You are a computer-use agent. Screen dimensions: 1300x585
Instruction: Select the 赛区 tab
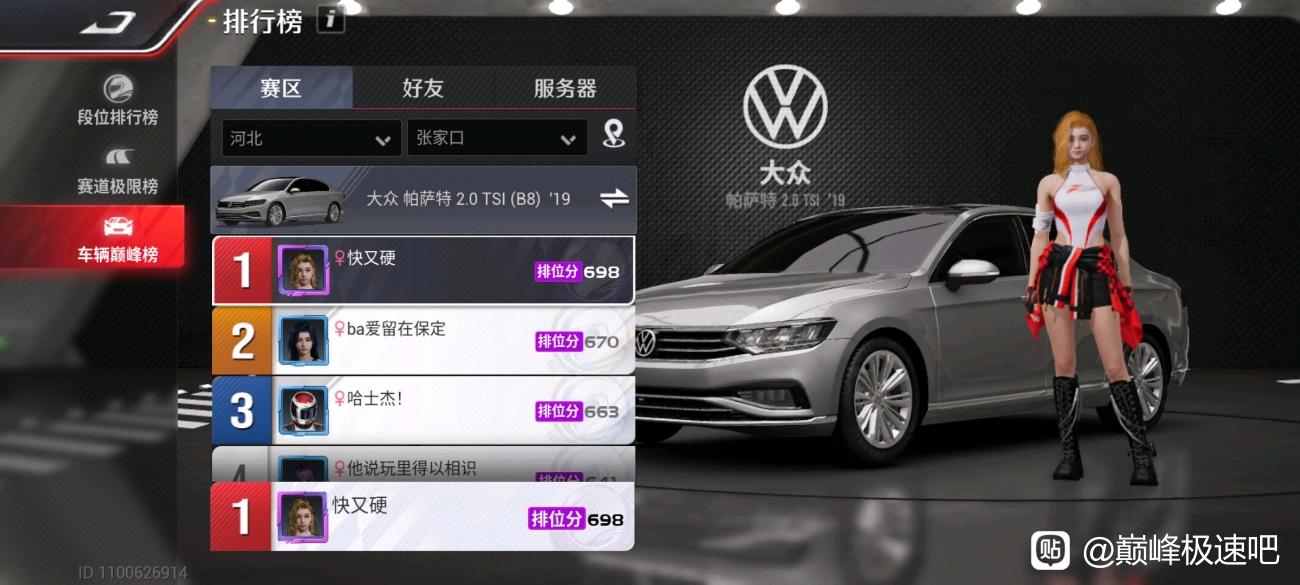281,88
